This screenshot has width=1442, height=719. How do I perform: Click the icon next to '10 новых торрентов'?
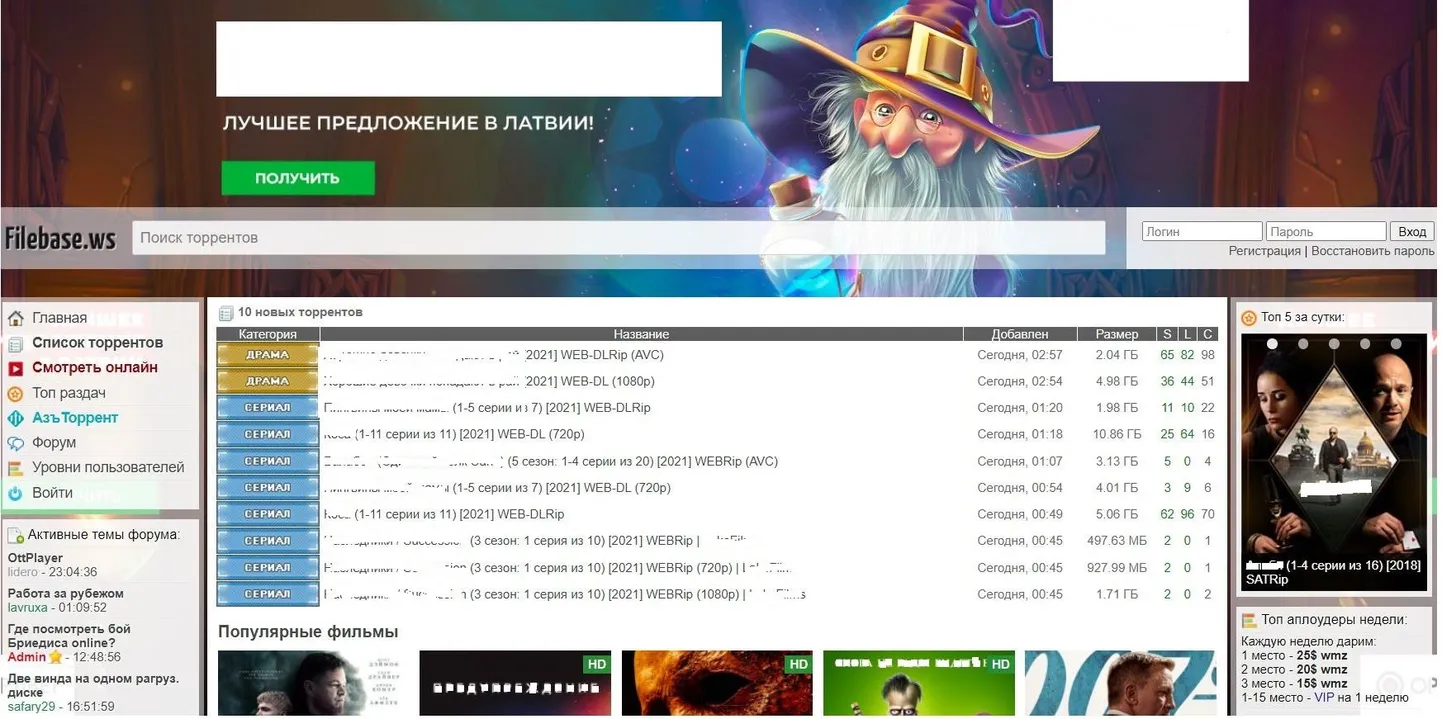[226, 313]
